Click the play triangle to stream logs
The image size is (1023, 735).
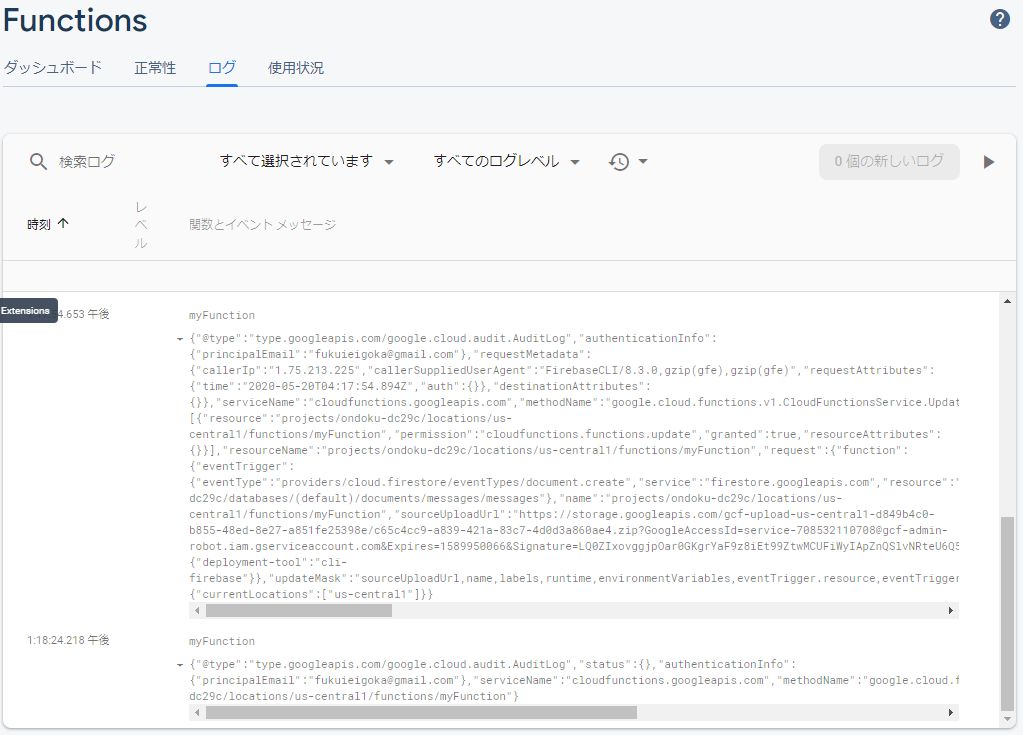point(988,162)
